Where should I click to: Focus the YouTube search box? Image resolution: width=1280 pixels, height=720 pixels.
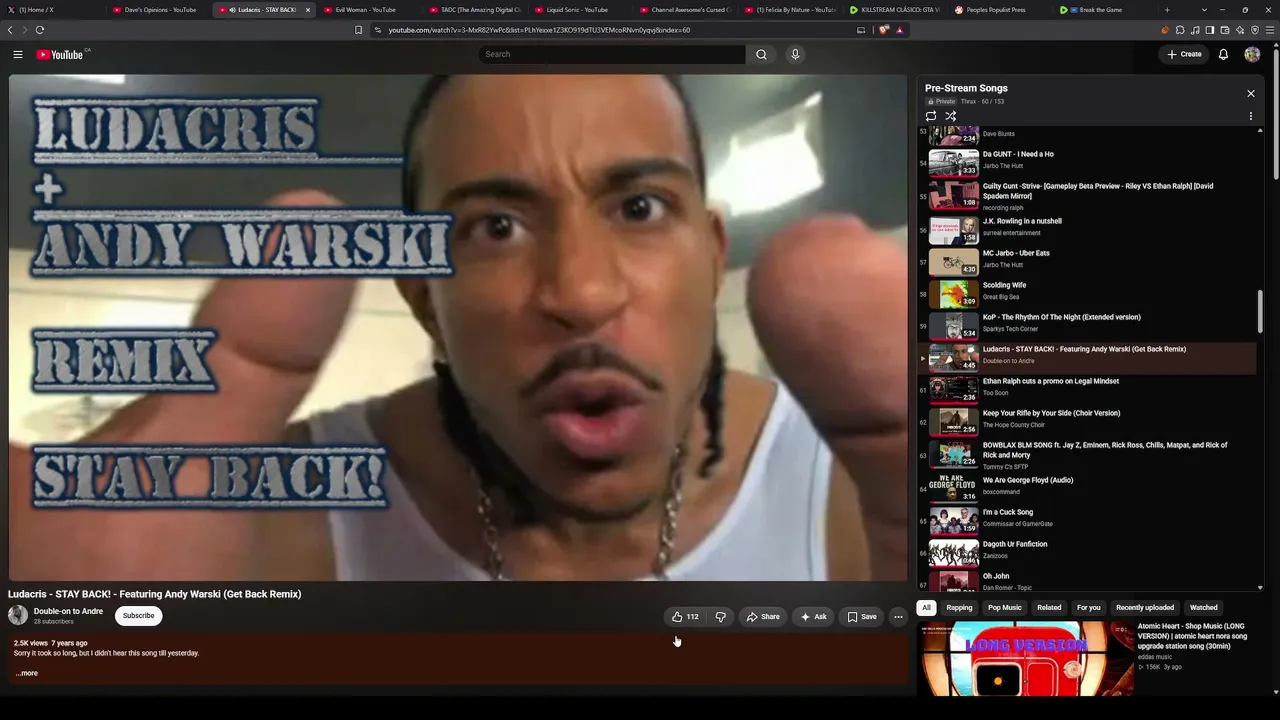pos(611,54)
